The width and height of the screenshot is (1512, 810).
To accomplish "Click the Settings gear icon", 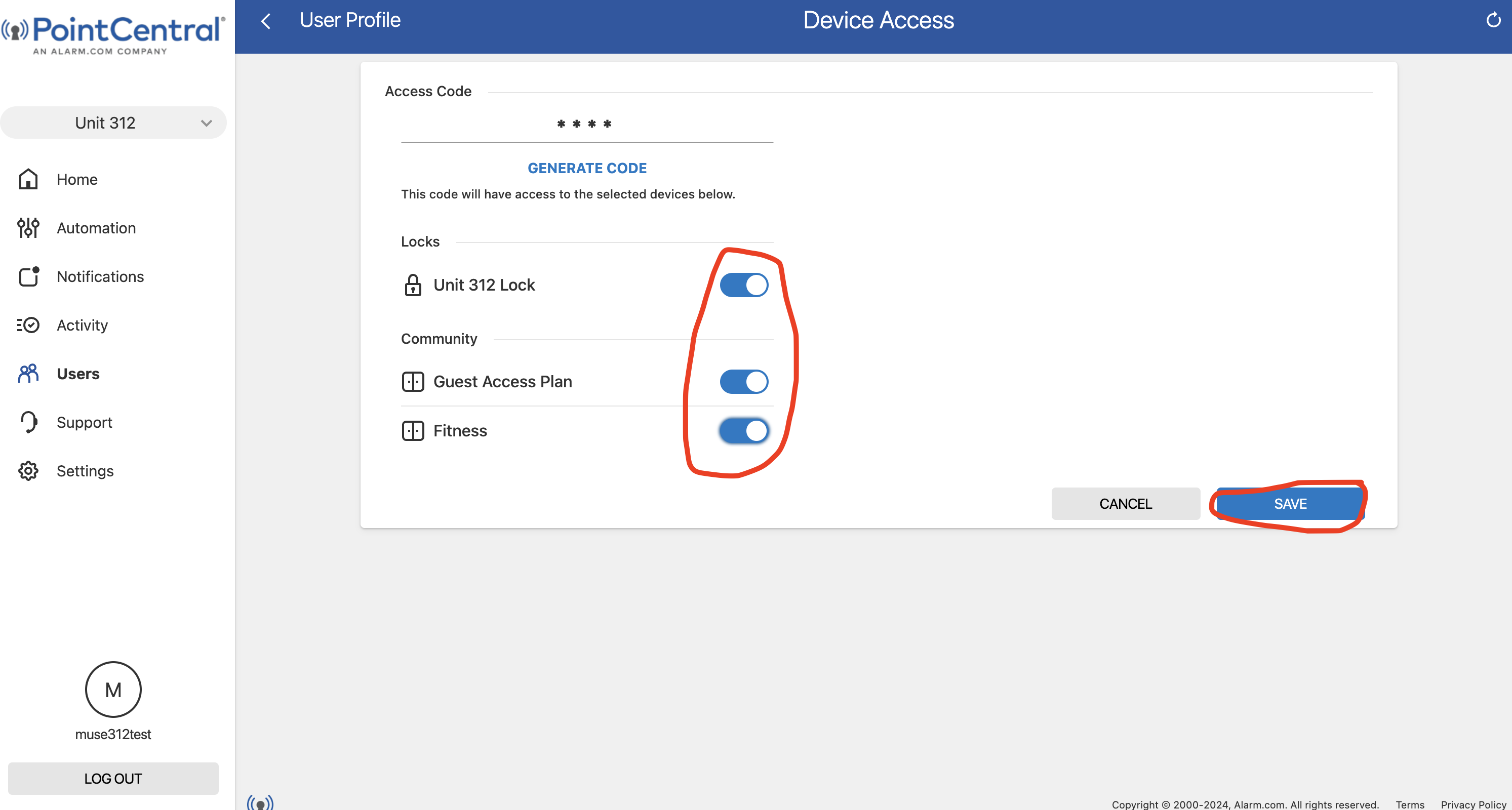I will 28,471.
